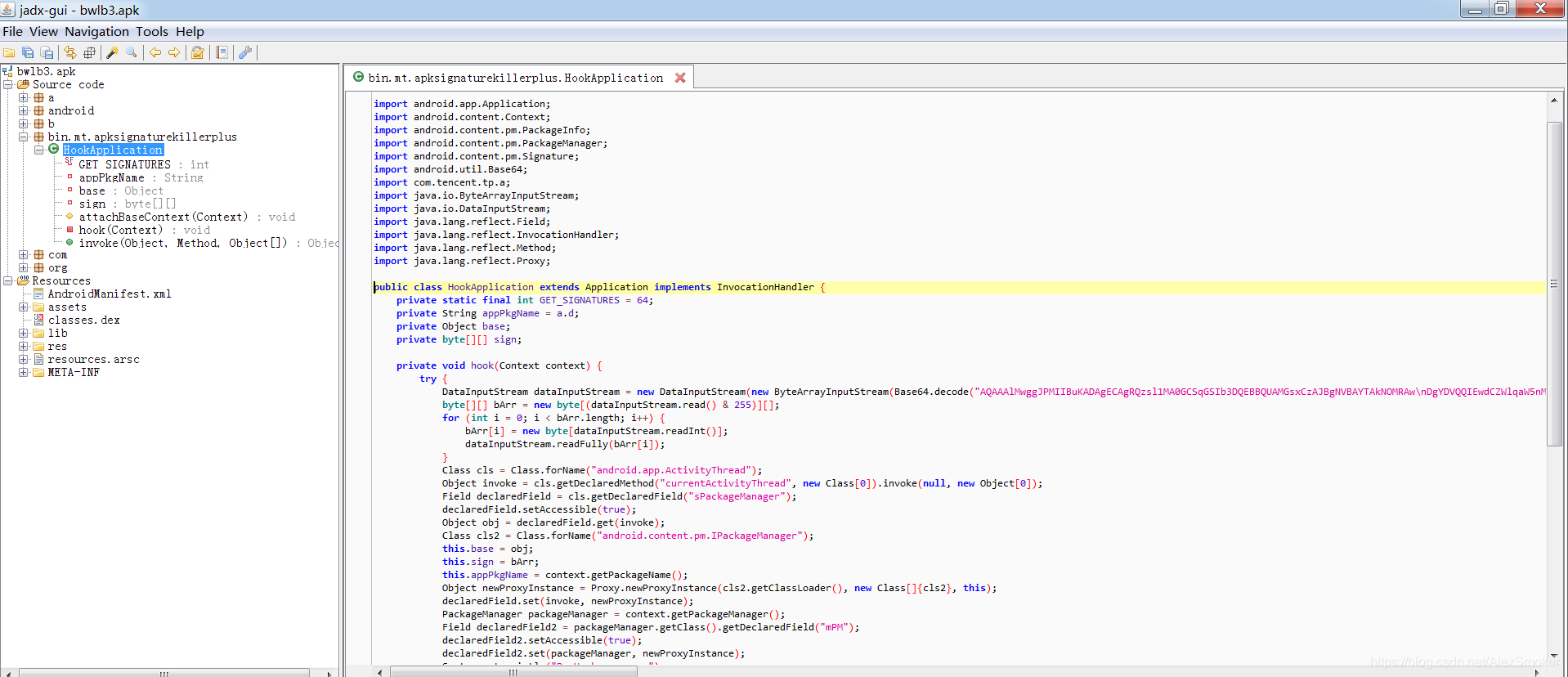Click InvocationHandler in class declaration

point(765,287)
